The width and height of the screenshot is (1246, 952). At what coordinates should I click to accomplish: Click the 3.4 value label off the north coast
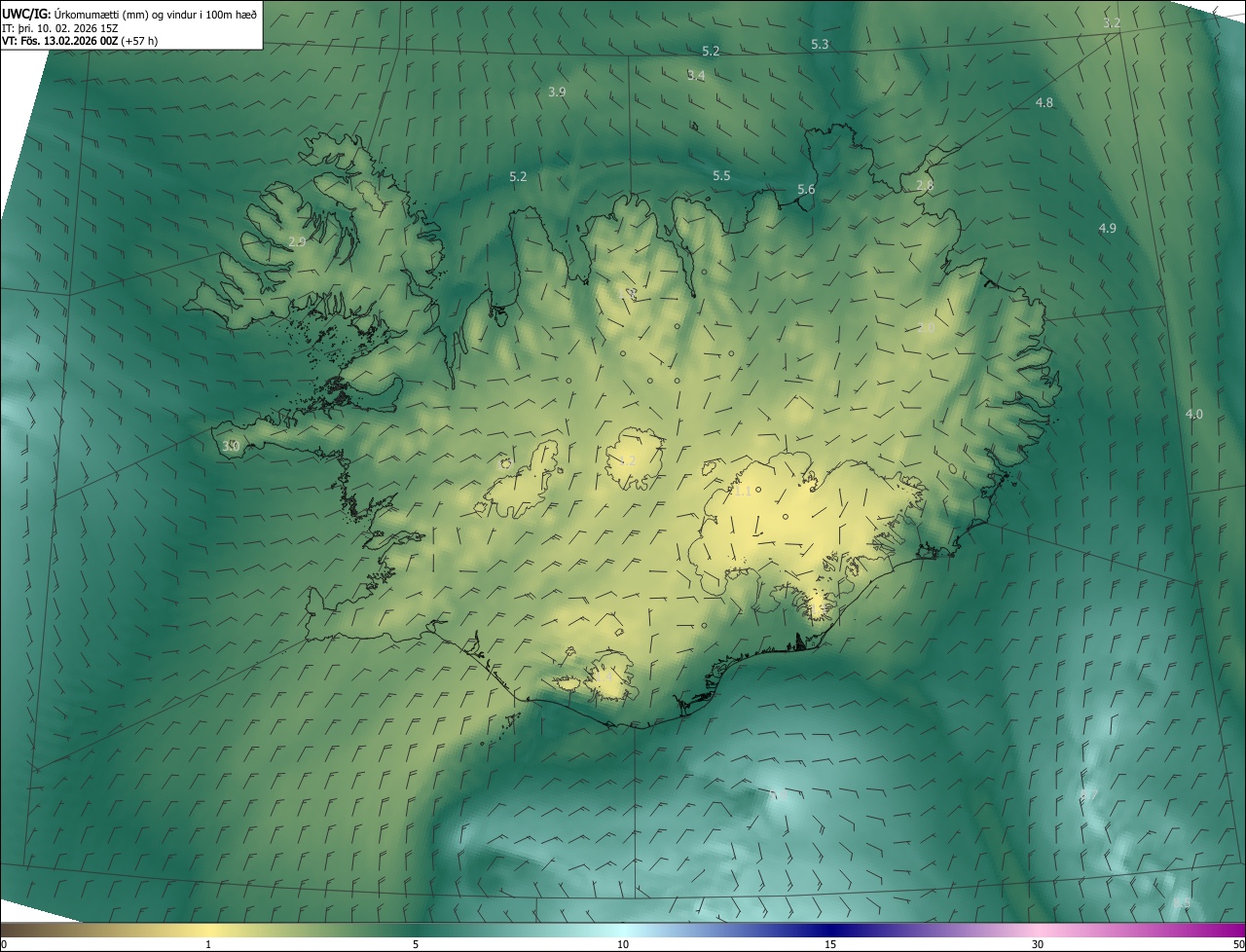[x=696, y=76]
